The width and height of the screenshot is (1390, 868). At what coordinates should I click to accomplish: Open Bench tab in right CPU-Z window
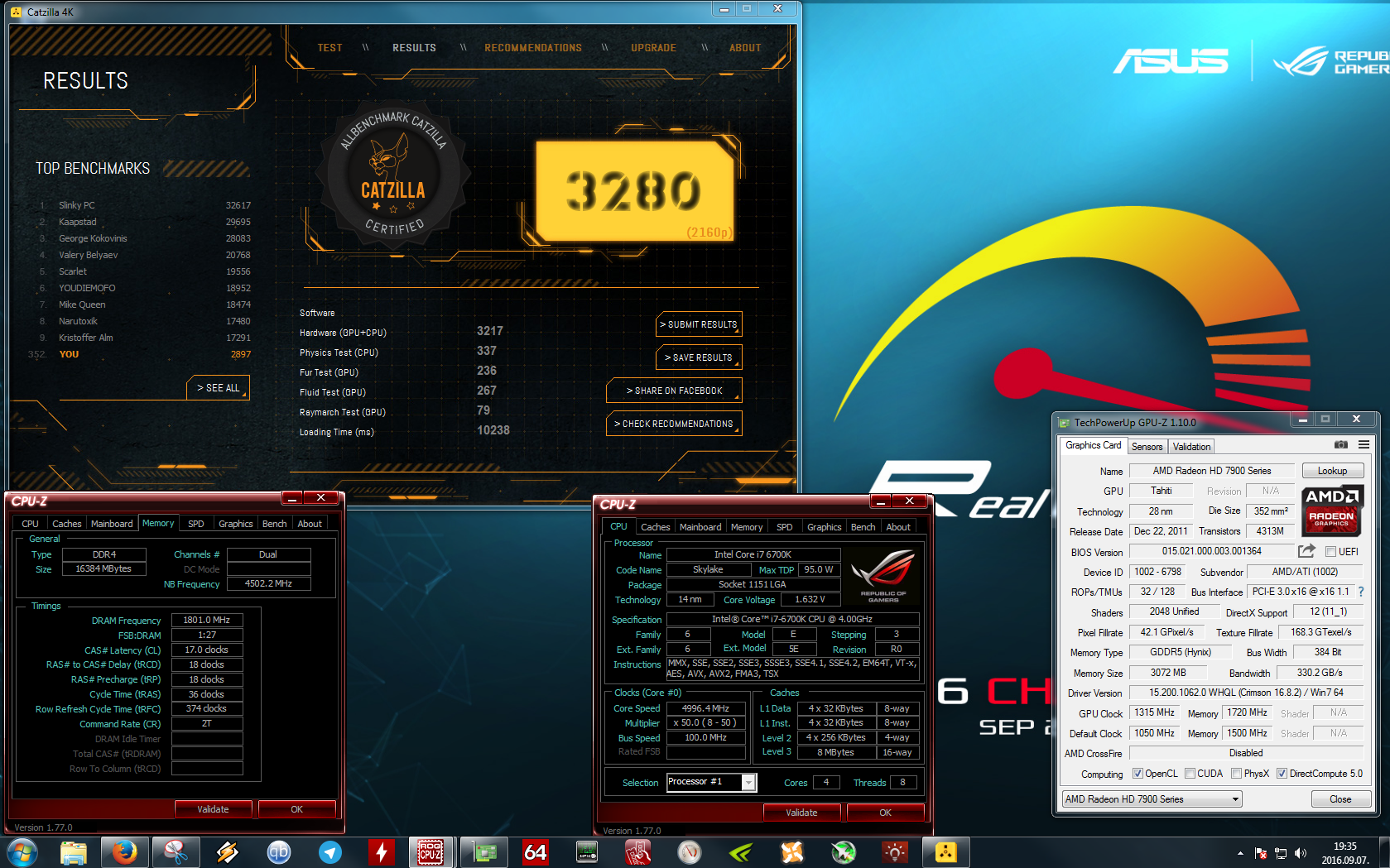[863, 527]
